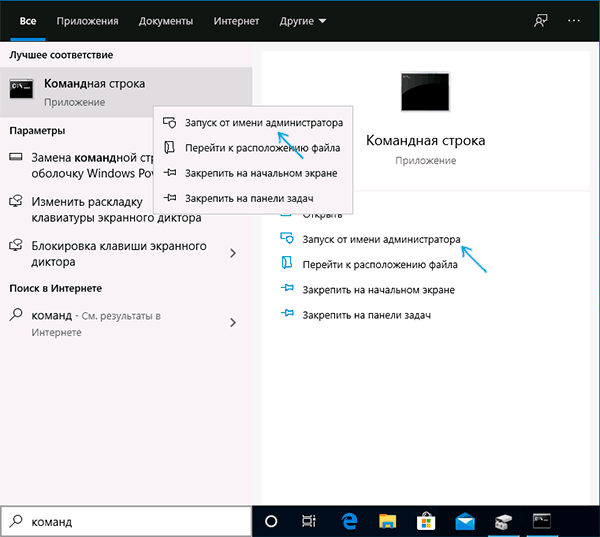Open the three-dot options menu
Viewport: 600px width, 537px height.
[574, 21]
